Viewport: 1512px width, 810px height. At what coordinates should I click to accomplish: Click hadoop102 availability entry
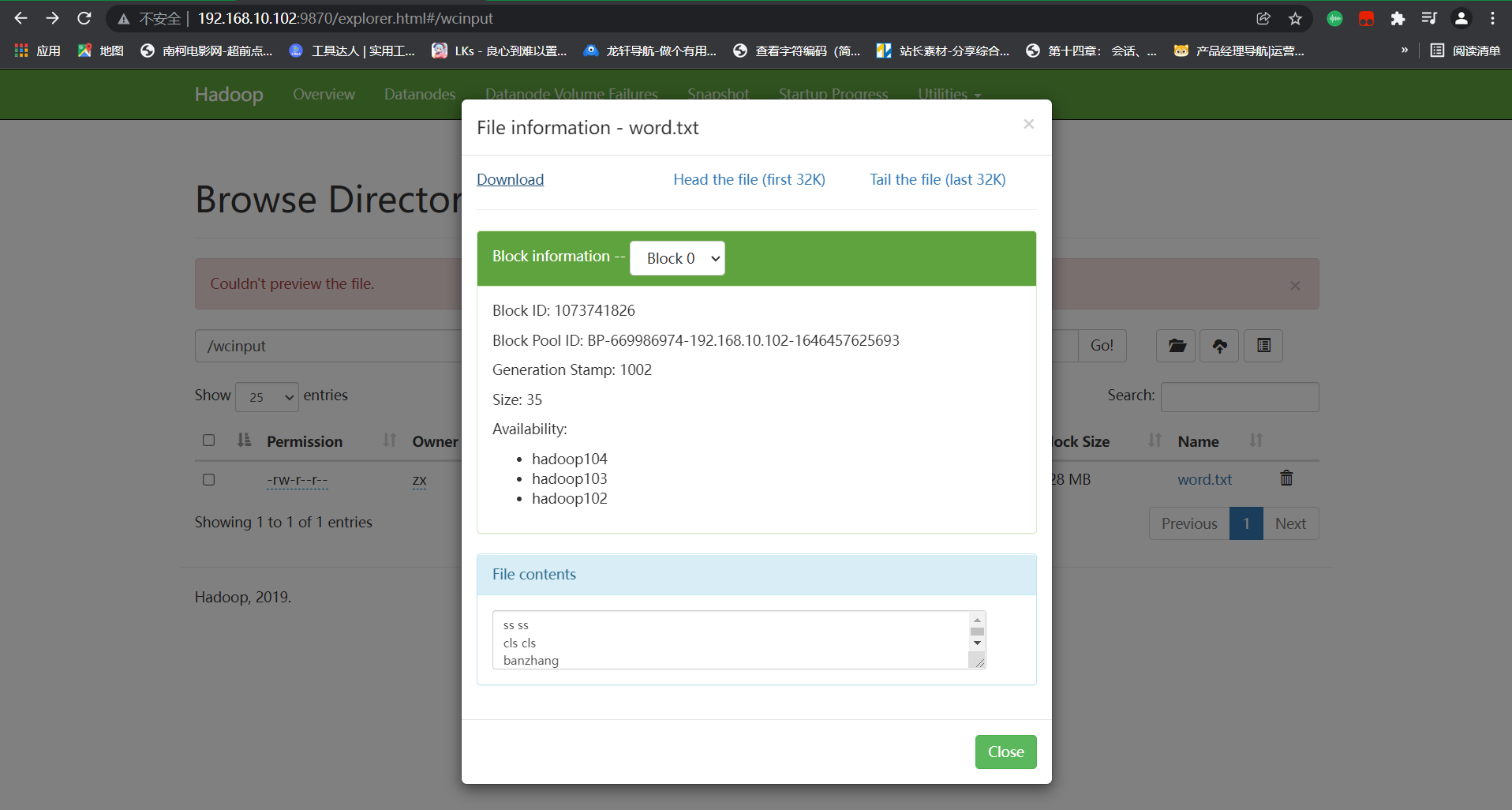tap(570, 498)
